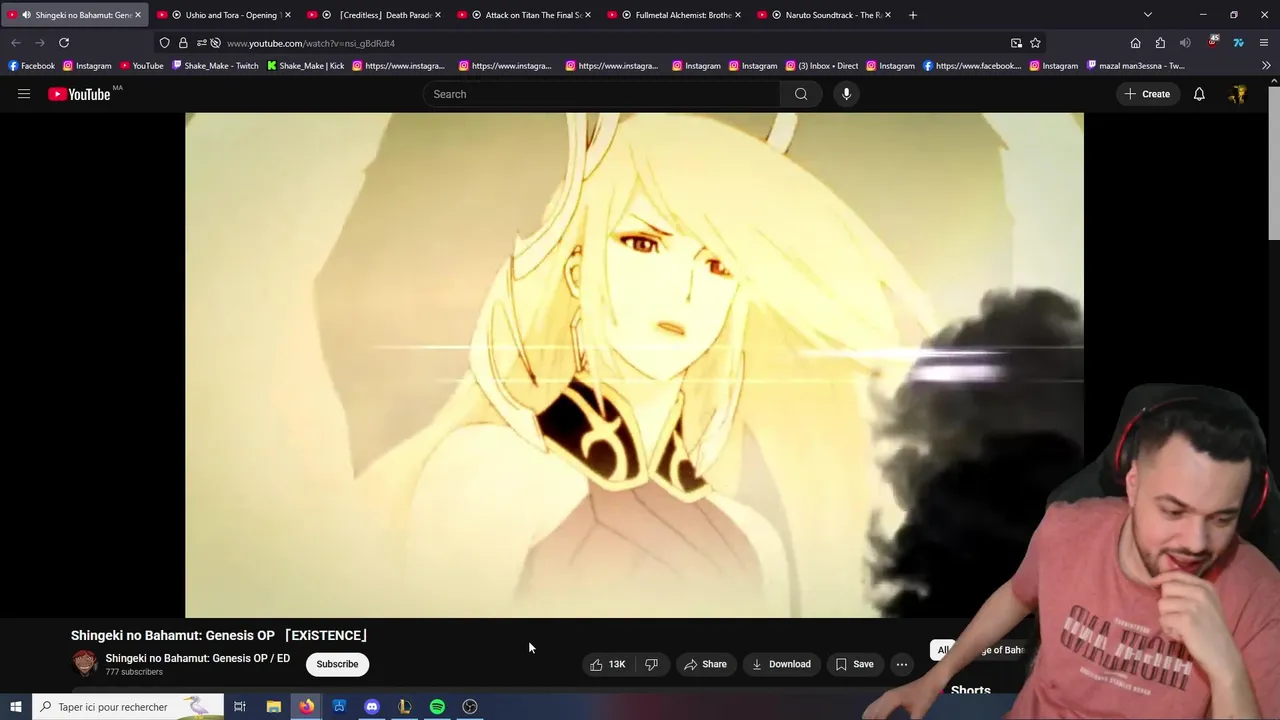The width and height of the screenshot is (1280, 720).
Task: Click the taskbar search box Taper ici pour rechercher
Action: pyautogui.click(x=128, y=707)
